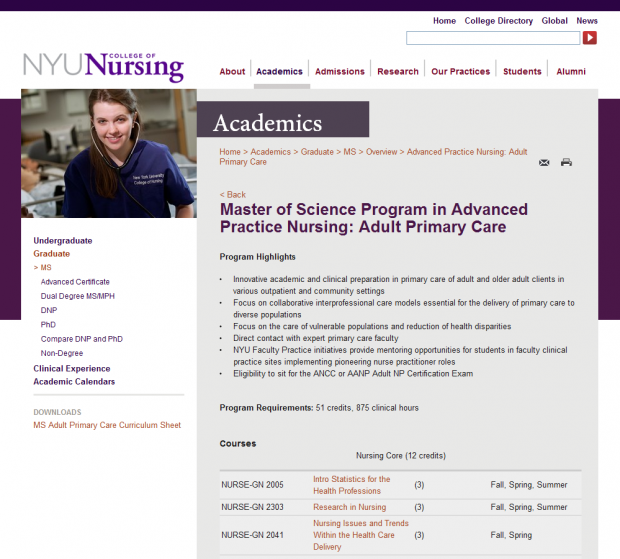Click the nursing student photo
Screen dimensions: 620x559
click(109, 153)
